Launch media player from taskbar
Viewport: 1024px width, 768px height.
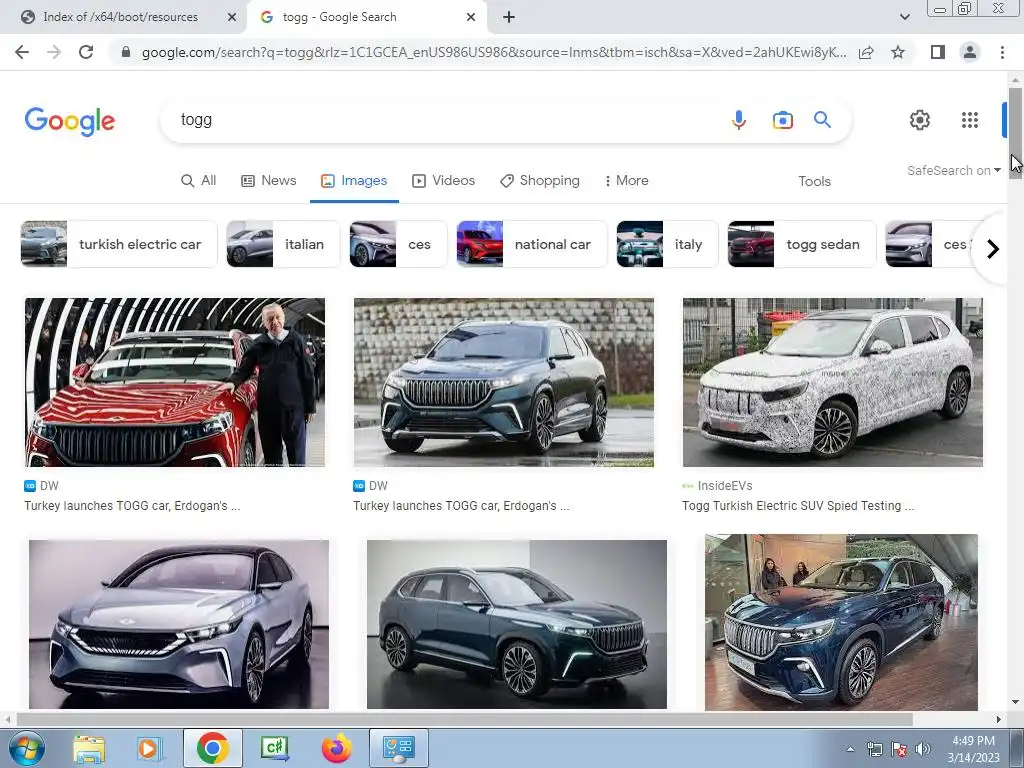click(148, 748)
